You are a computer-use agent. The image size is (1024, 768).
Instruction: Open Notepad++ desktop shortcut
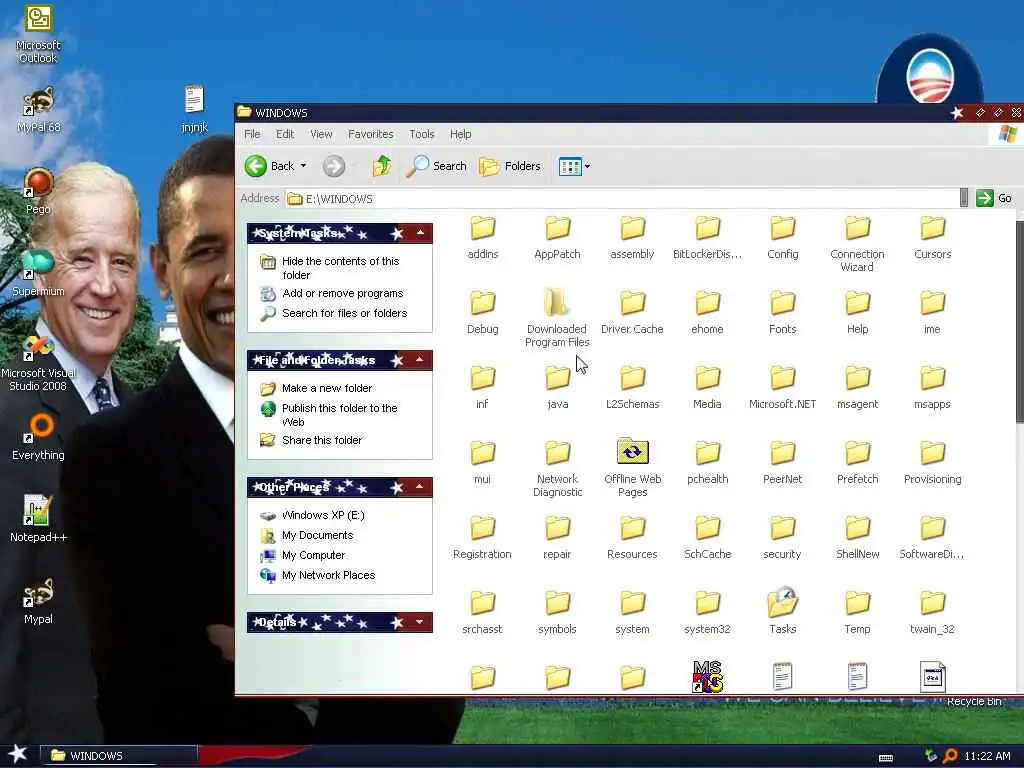(38, 519)
